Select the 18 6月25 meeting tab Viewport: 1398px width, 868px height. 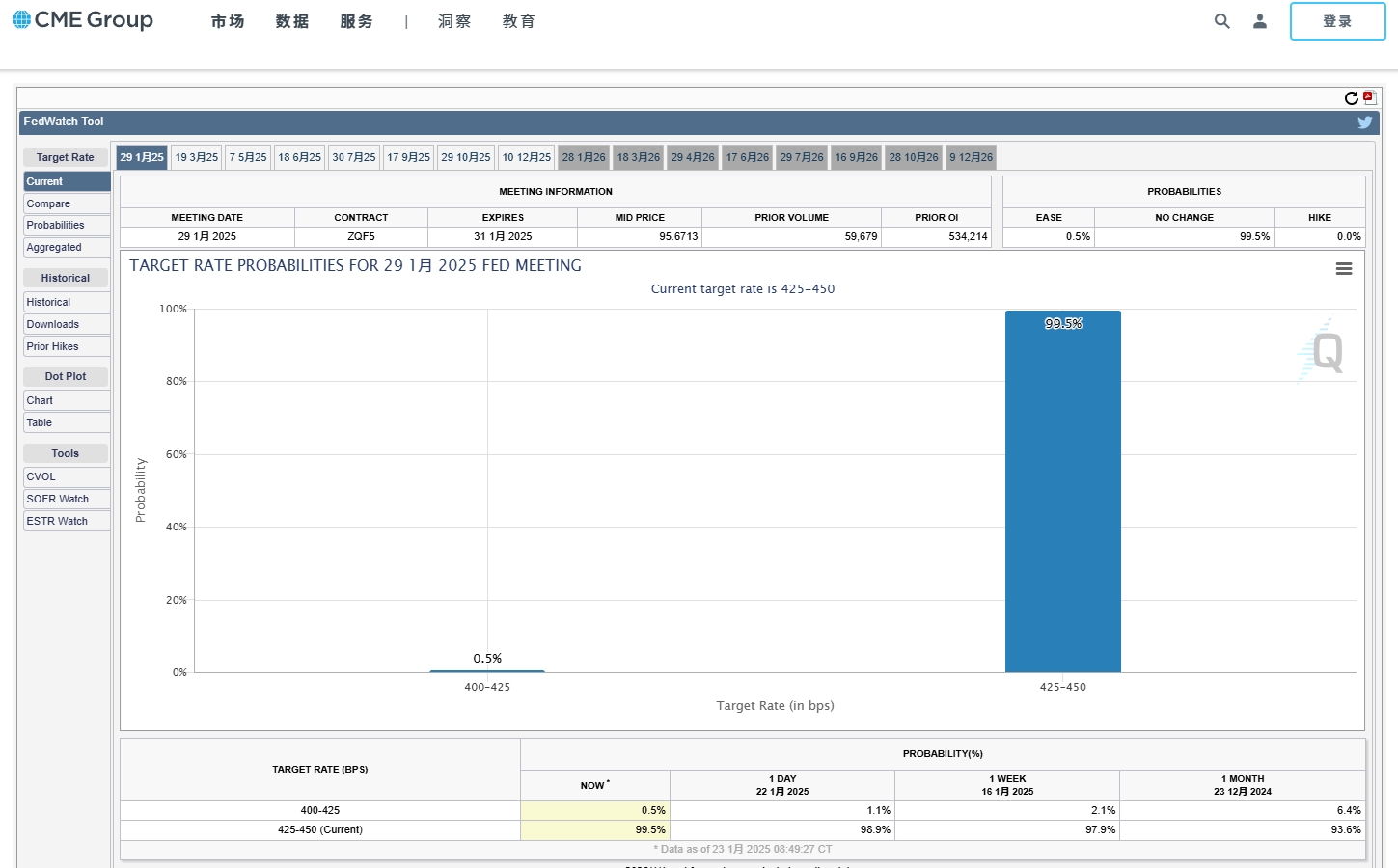click(x=300, y=157)
